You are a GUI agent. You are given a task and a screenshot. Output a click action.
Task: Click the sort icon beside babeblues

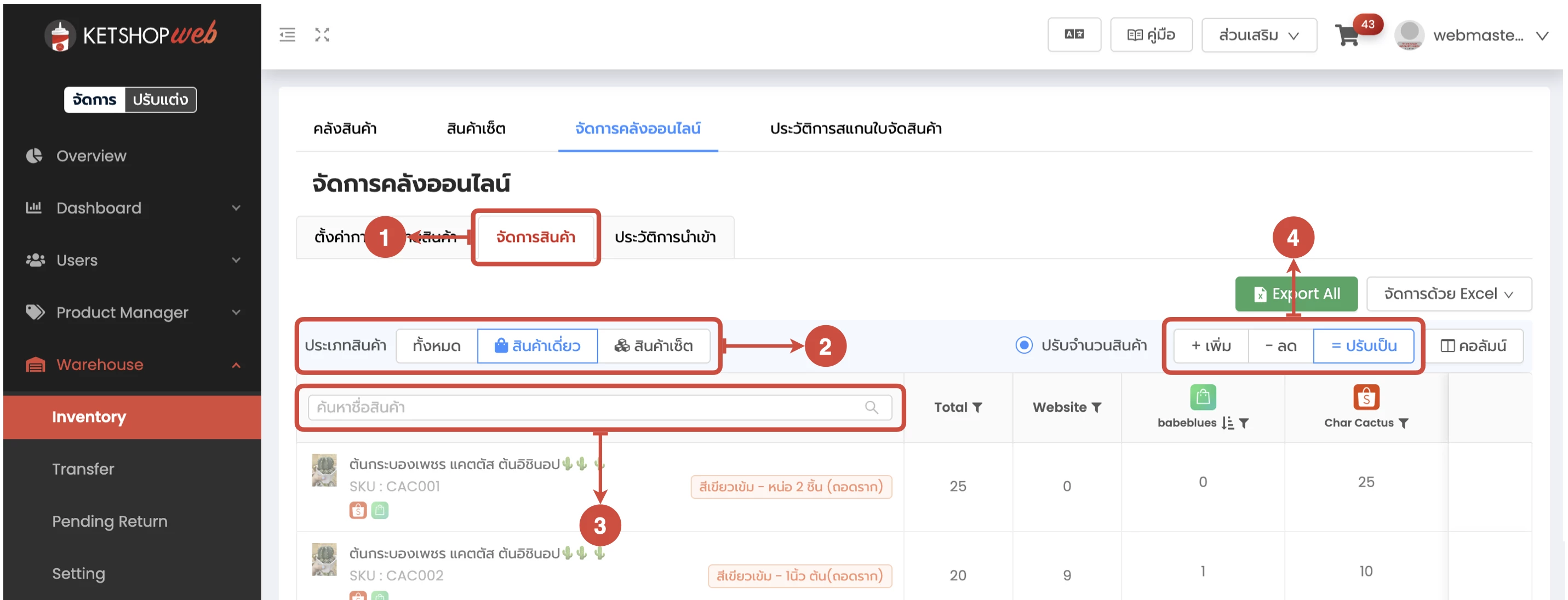(1228, 423)
